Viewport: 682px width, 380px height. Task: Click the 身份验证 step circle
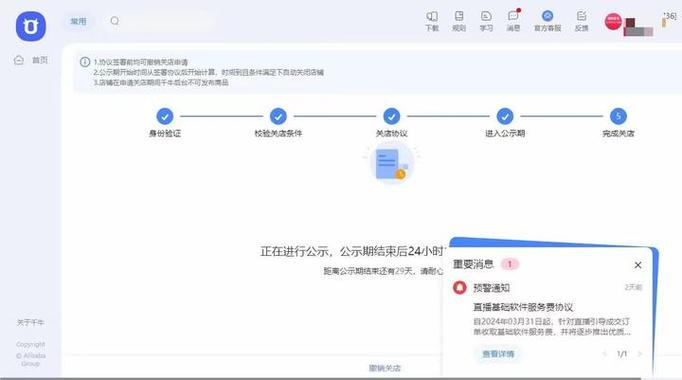[165, 116]
